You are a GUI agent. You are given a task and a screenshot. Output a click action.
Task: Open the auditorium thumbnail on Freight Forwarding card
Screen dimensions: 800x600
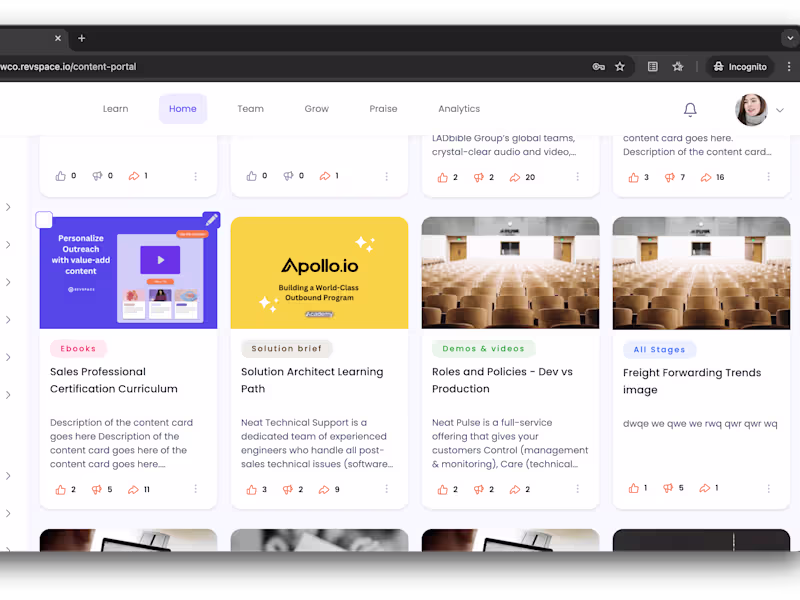pyautogui.click(x=702, y=273)
